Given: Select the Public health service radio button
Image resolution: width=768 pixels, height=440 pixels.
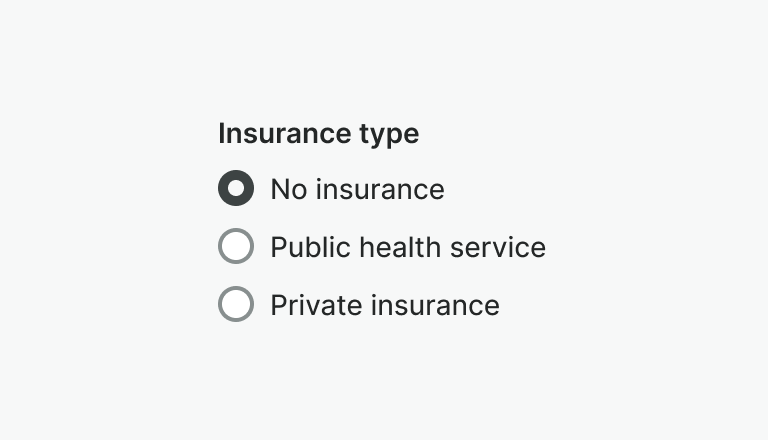Looking at the screenshot, I should click(236, 247).
